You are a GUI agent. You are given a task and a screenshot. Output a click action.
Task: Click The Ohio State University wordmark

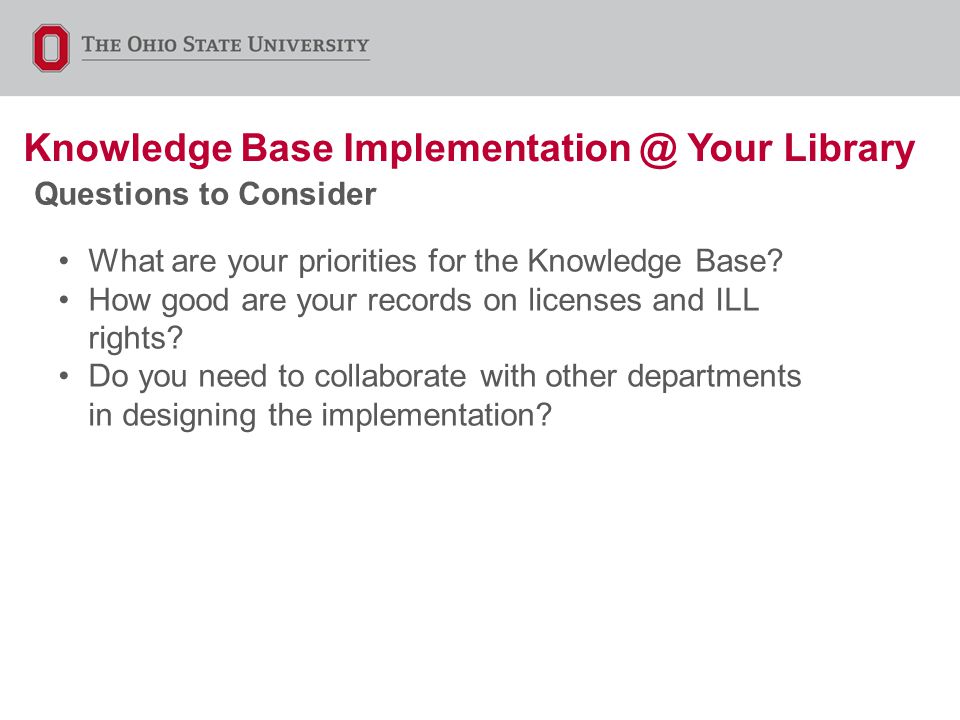(225, 45)
